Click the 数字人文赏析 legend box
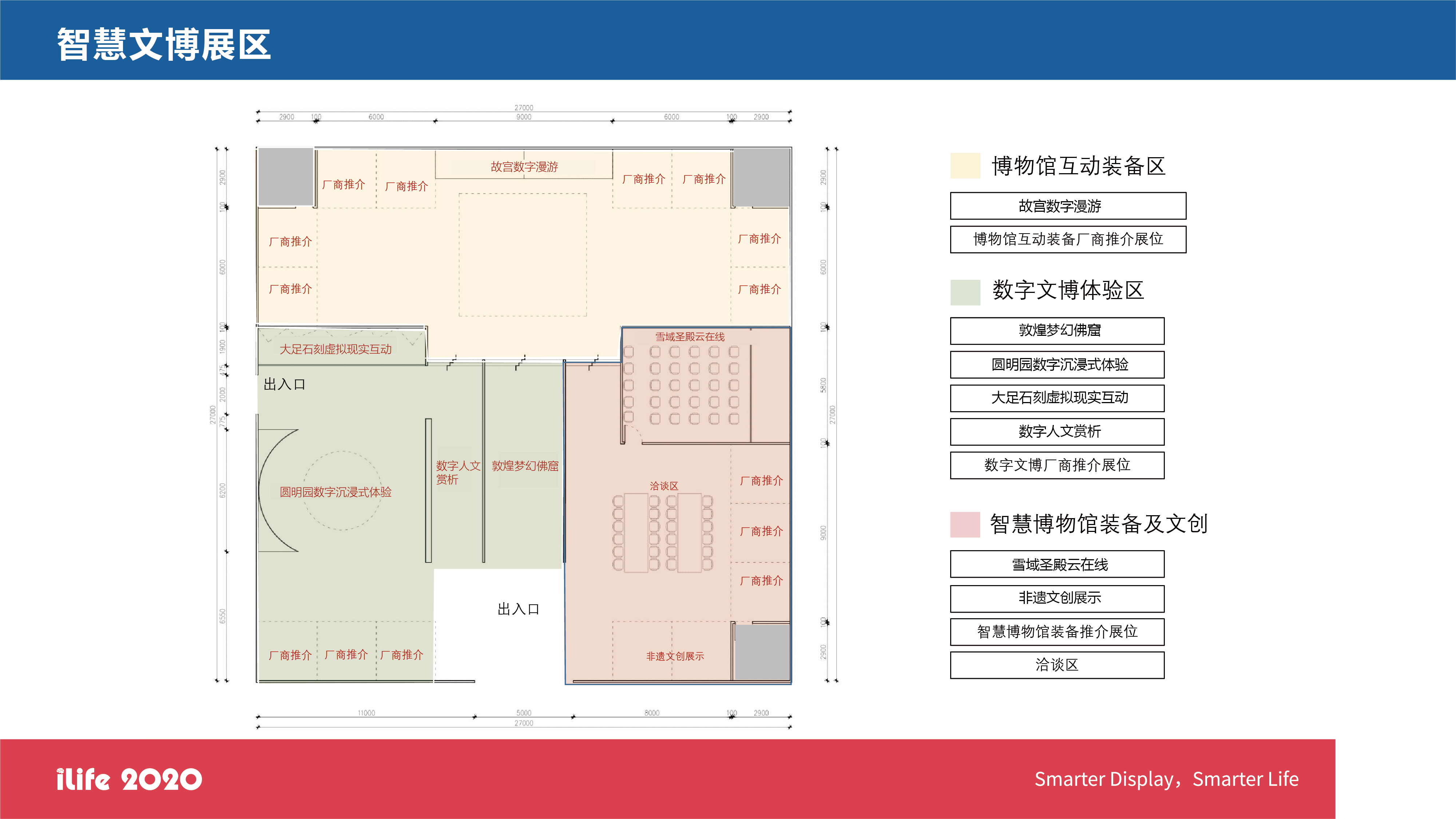1456x819 pixels. [x=1057, y=432]
